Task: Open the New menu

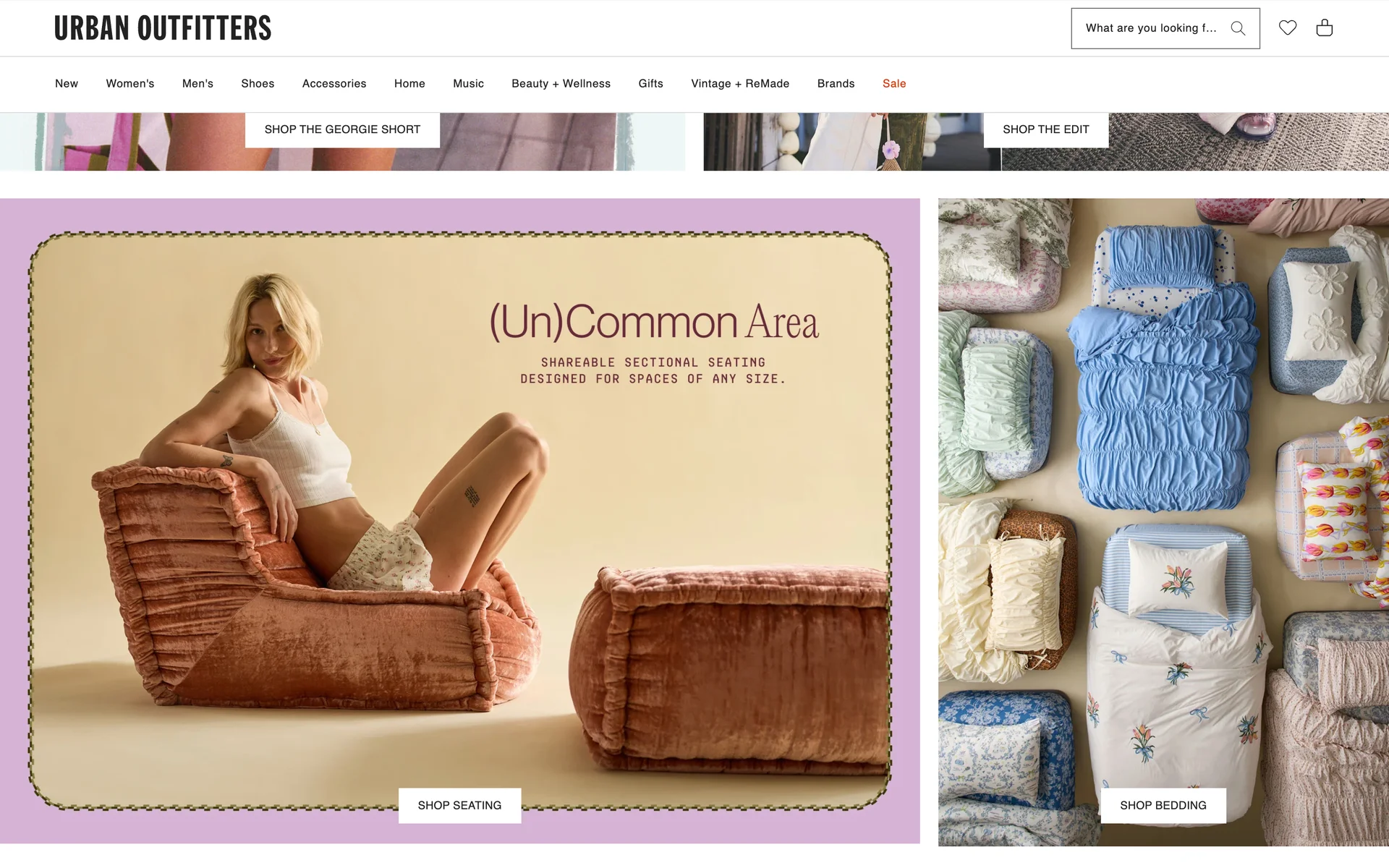Action: pos(67,84)
